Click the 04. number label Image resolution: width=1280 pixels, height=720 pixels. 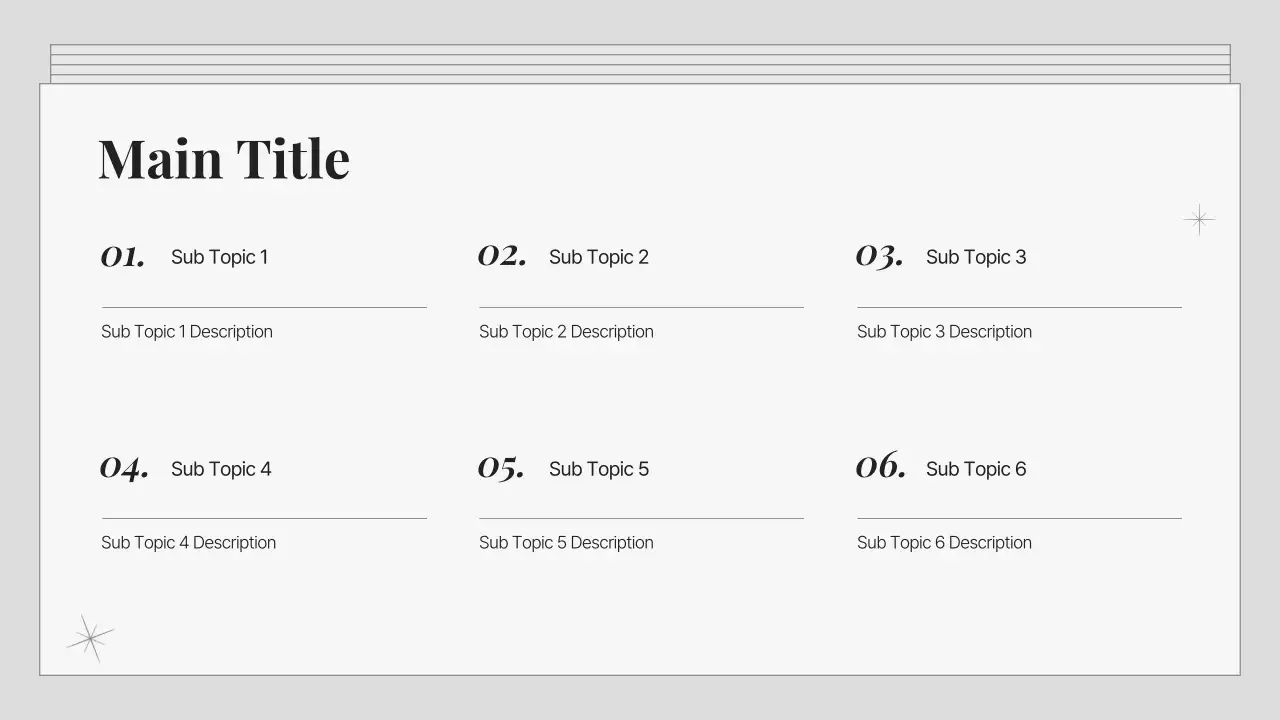(124, 468)
